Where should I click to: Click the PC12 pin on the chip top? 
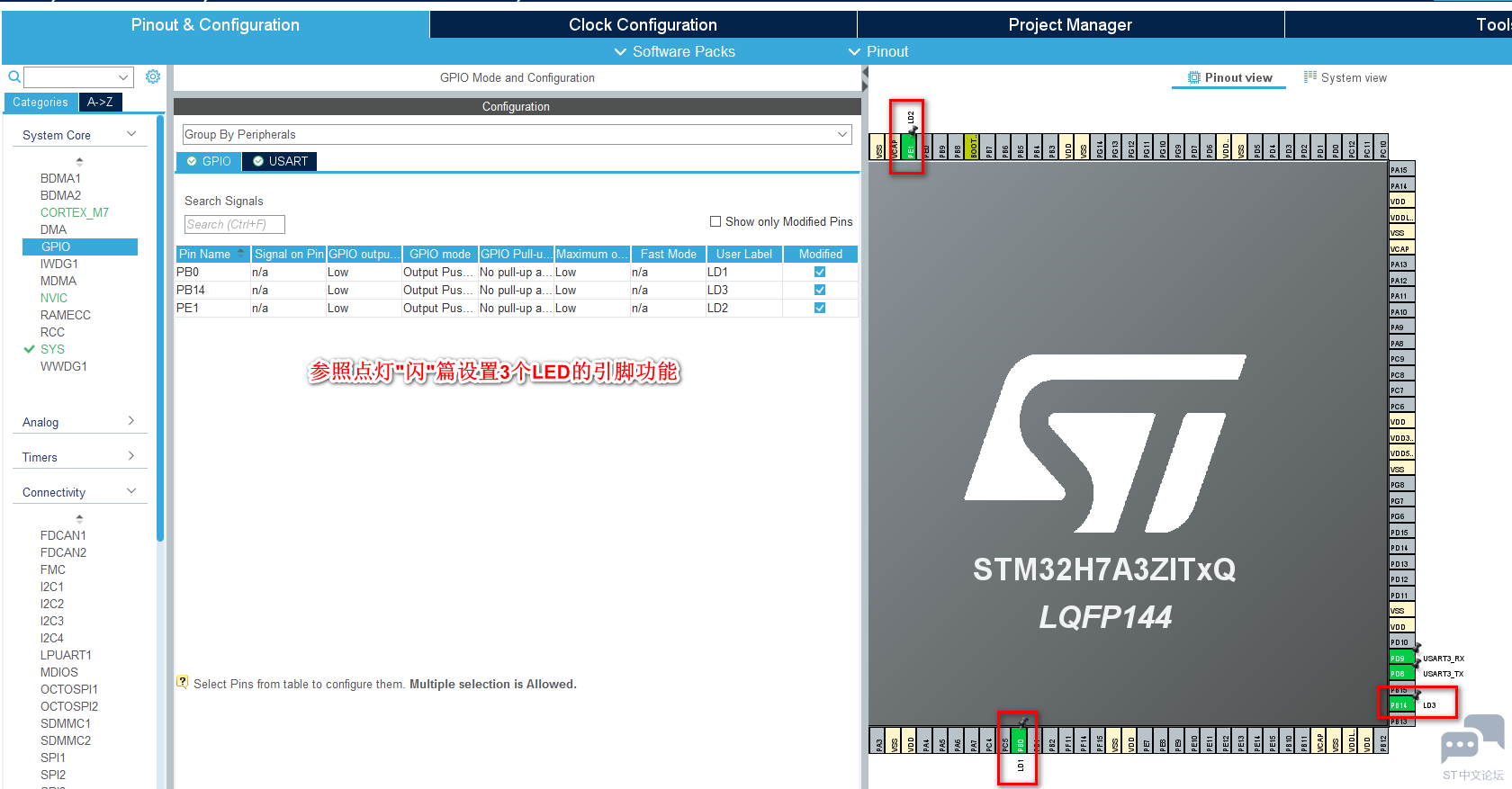tap(1351, 148)
